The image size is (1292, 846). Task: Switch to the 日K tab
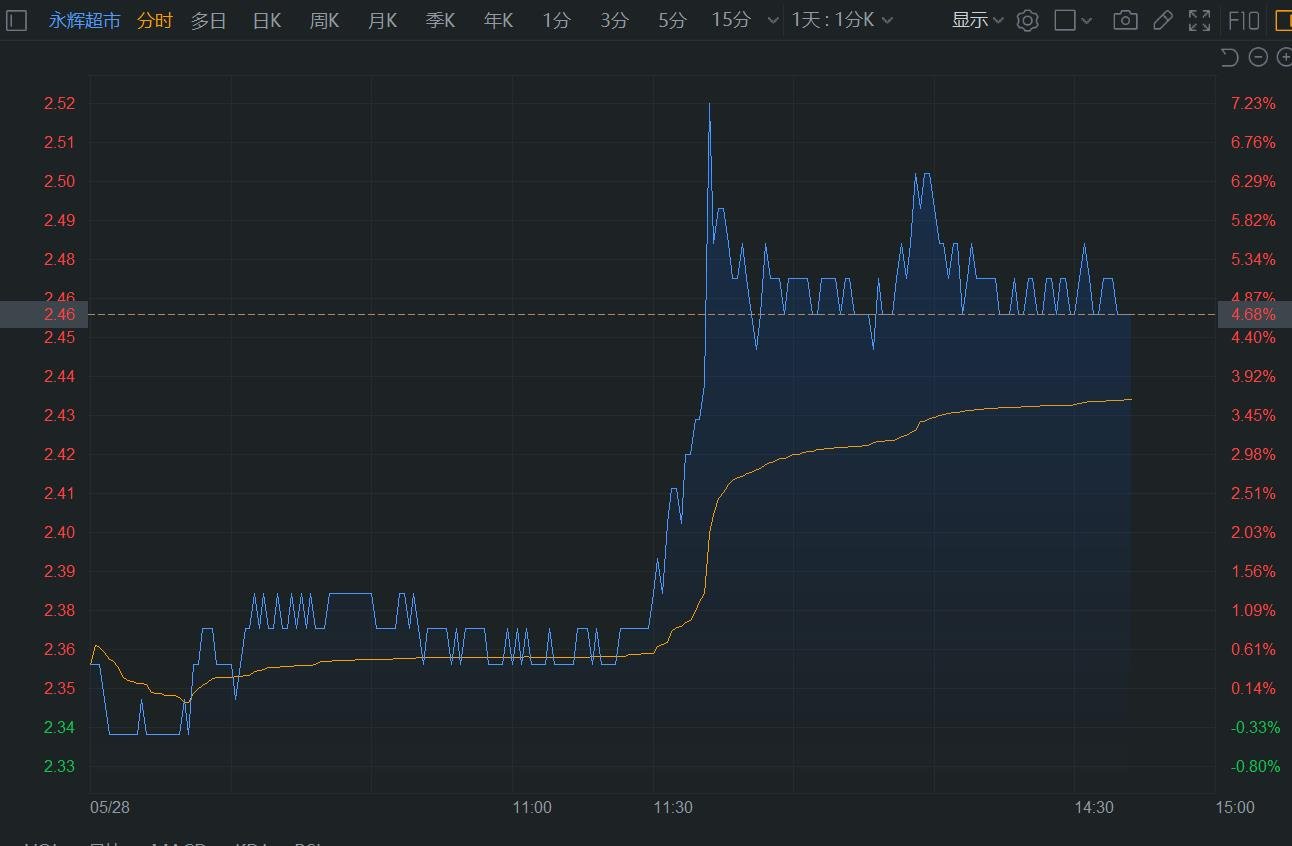pyautogui.click(x=267, y=20)
